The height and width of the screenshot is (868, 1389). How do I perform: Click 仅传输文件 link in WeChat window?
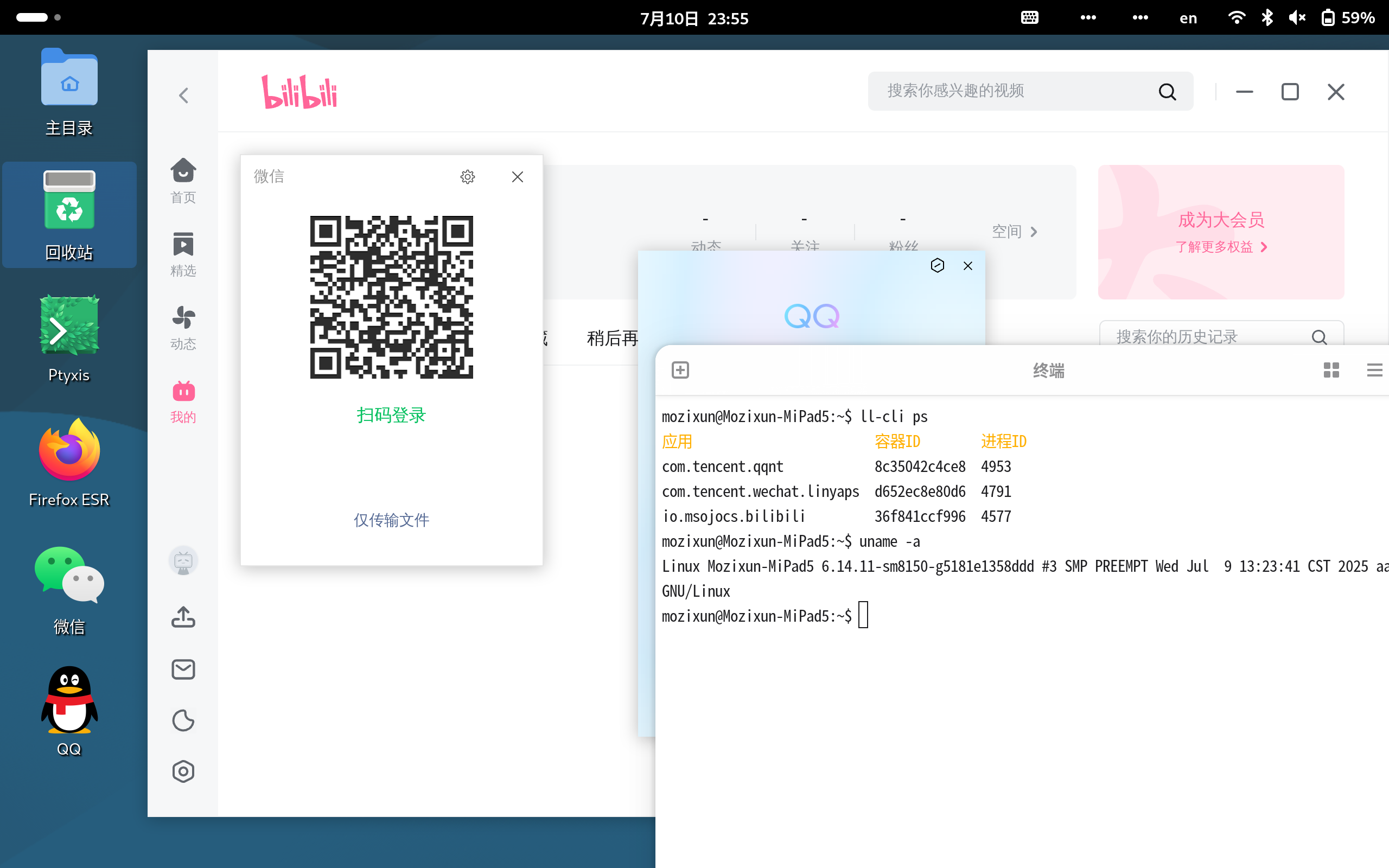click(391, 520)
